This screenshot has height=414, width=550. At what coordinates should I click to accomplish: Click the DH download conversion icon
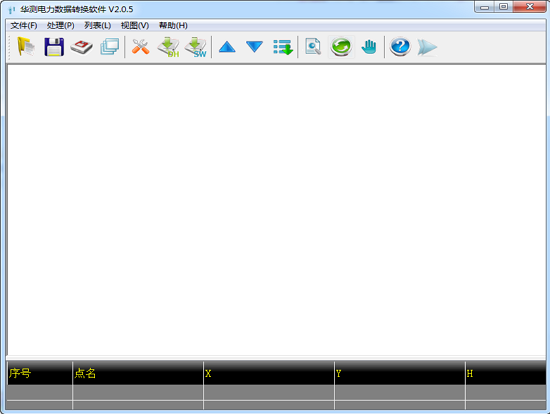pos(168,47)
